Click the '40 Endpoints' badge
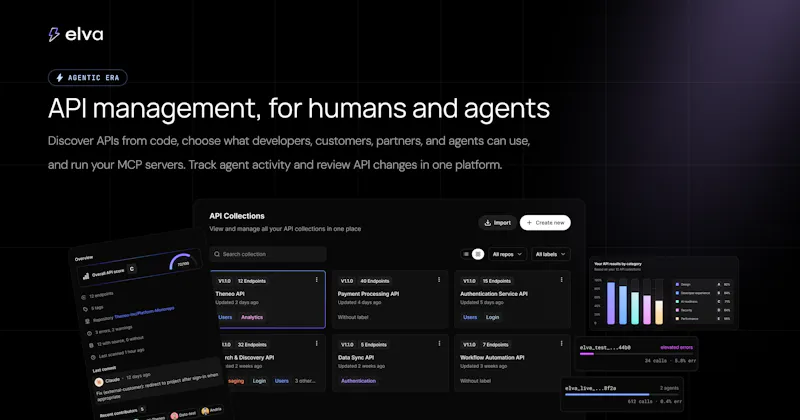 pyautogui.click(x=374, y=281)
